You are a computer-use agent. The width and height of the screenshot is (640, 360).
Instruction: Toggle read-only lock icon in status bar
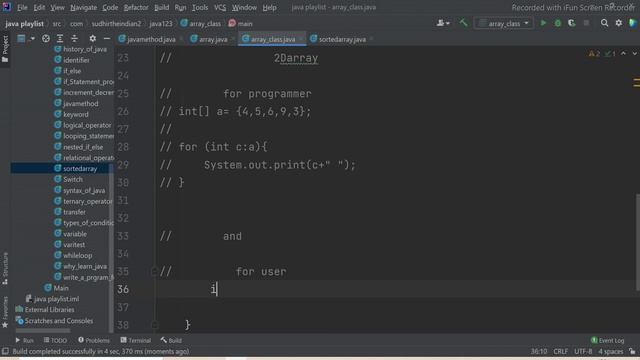(632, 351)
